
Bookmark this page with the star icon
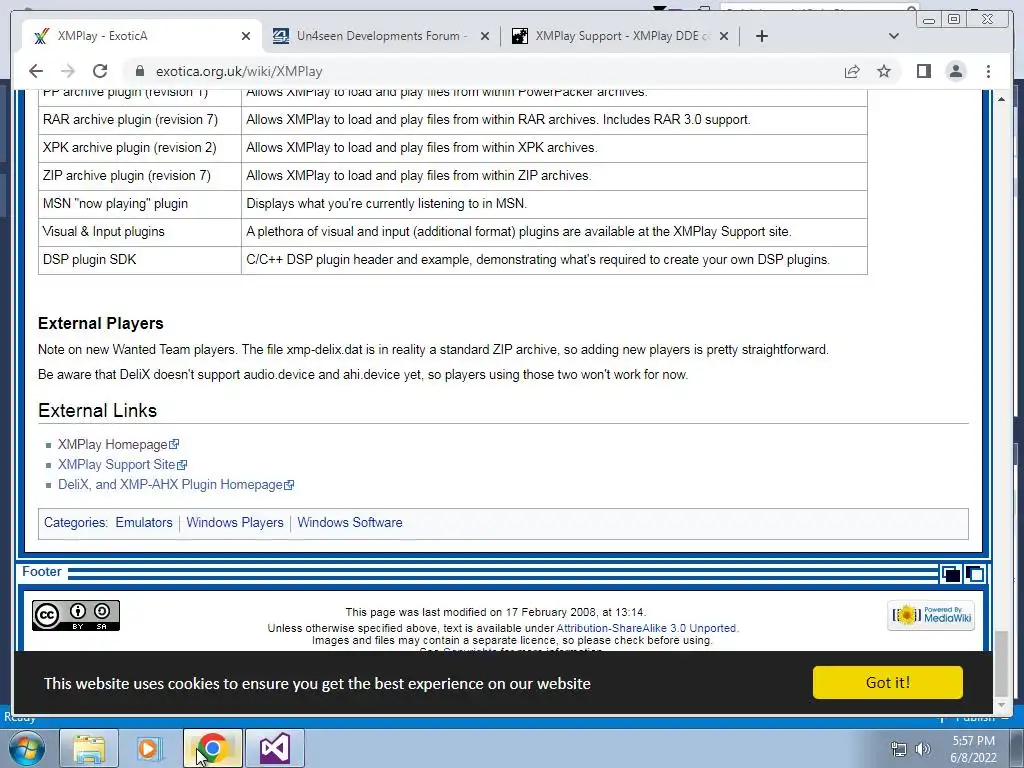coord(884,71)
